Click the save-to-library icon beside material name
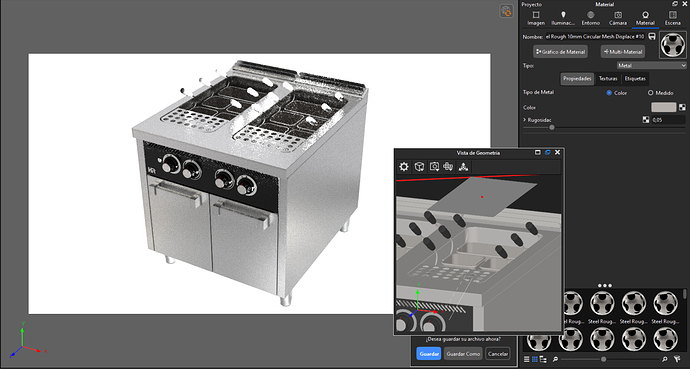 click(x=652, y=37)
